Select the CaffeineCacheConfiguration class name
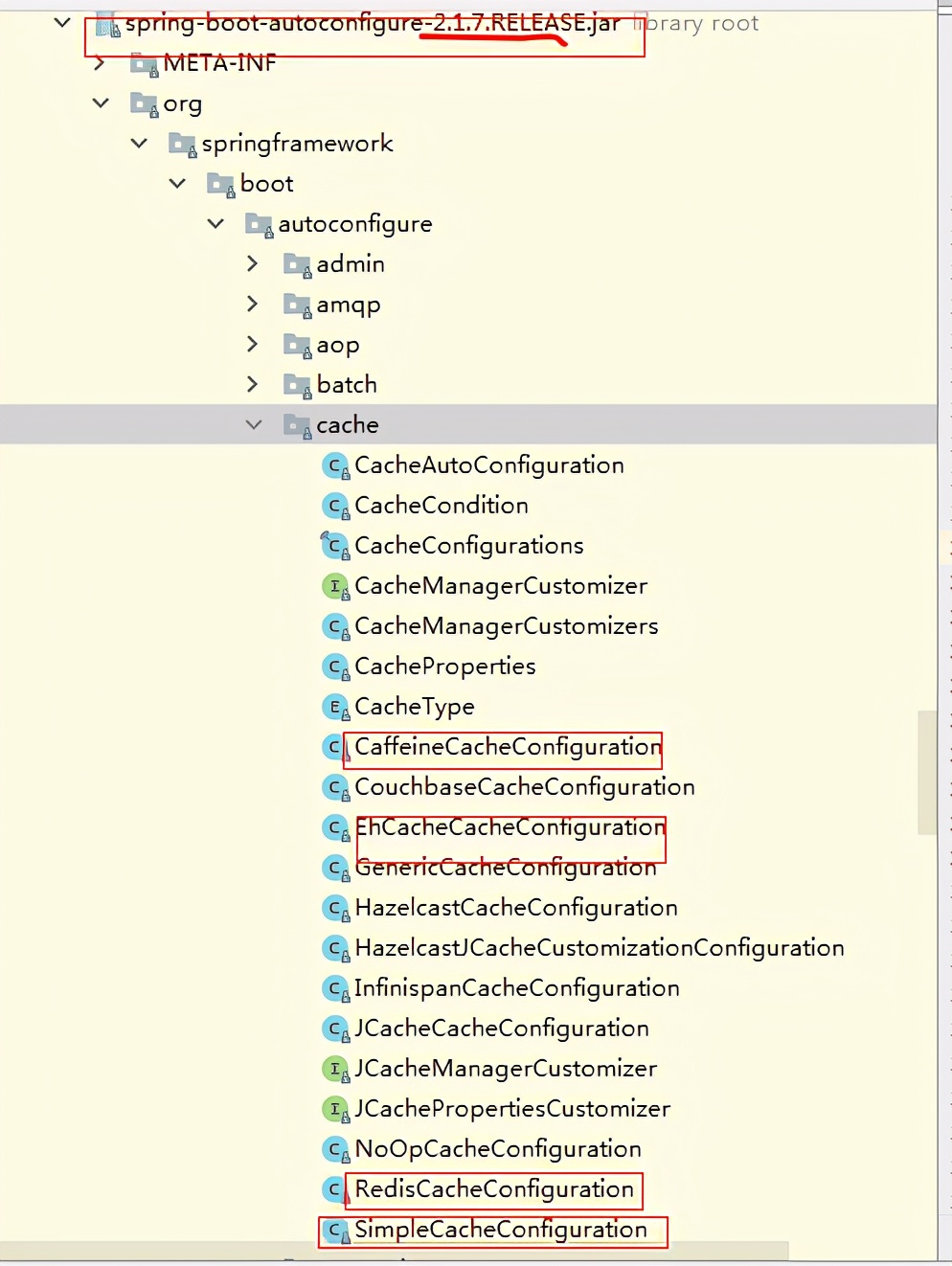 (x=509, y=748)
